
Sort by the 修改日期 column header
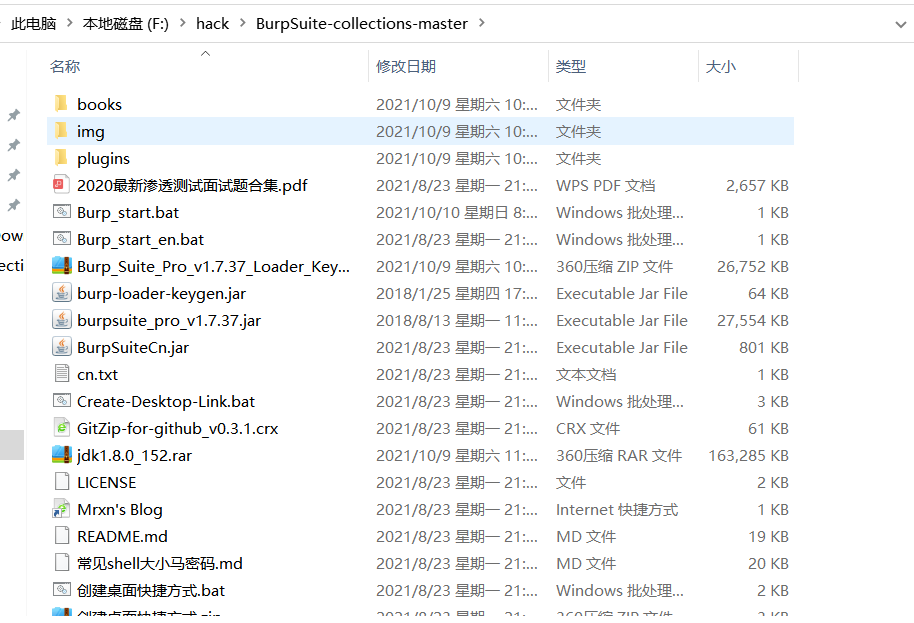[x=406, y=66]
